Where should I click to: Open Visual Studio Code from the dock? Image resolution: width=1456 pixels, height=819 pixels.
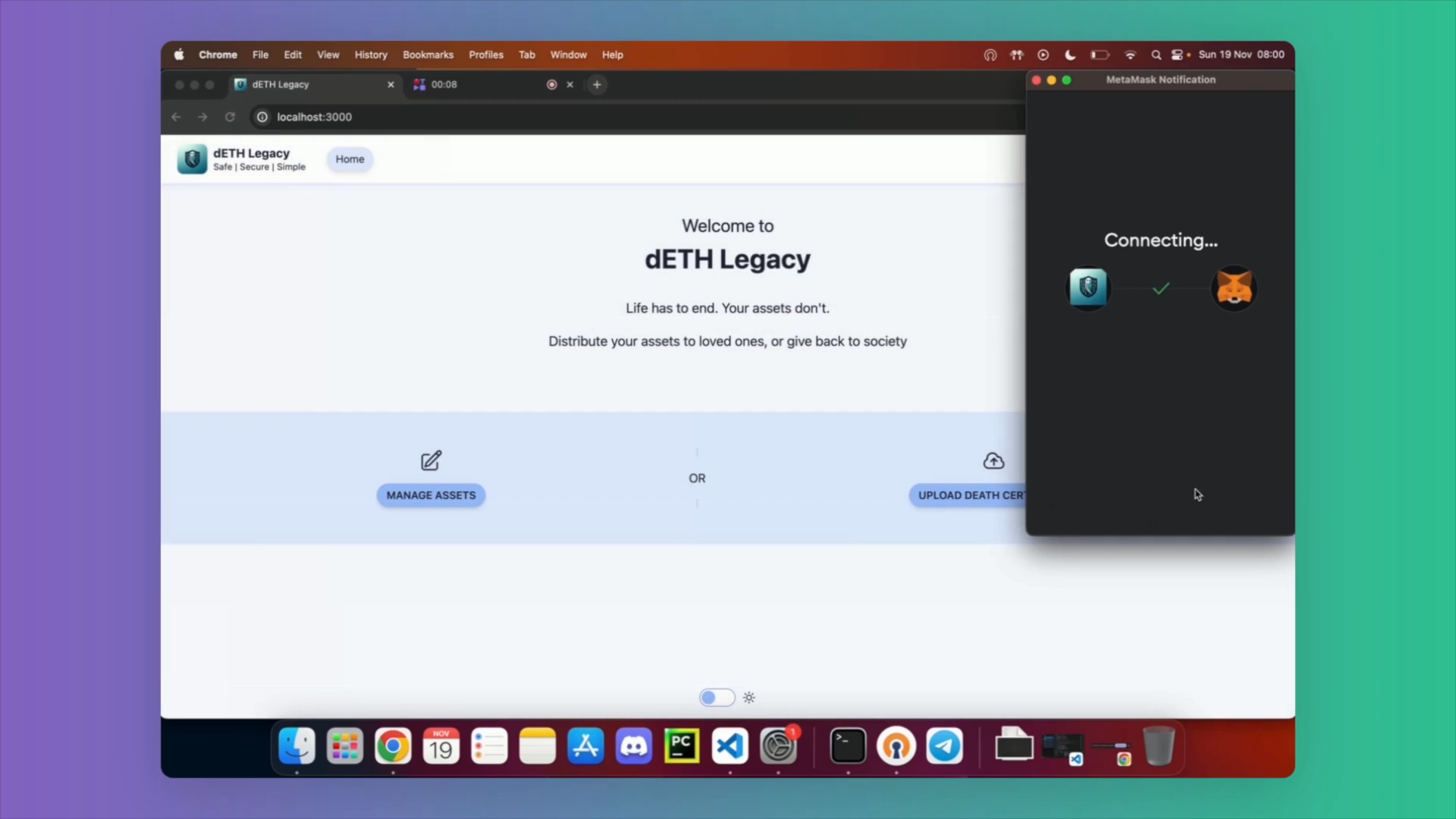click(730, 746)
